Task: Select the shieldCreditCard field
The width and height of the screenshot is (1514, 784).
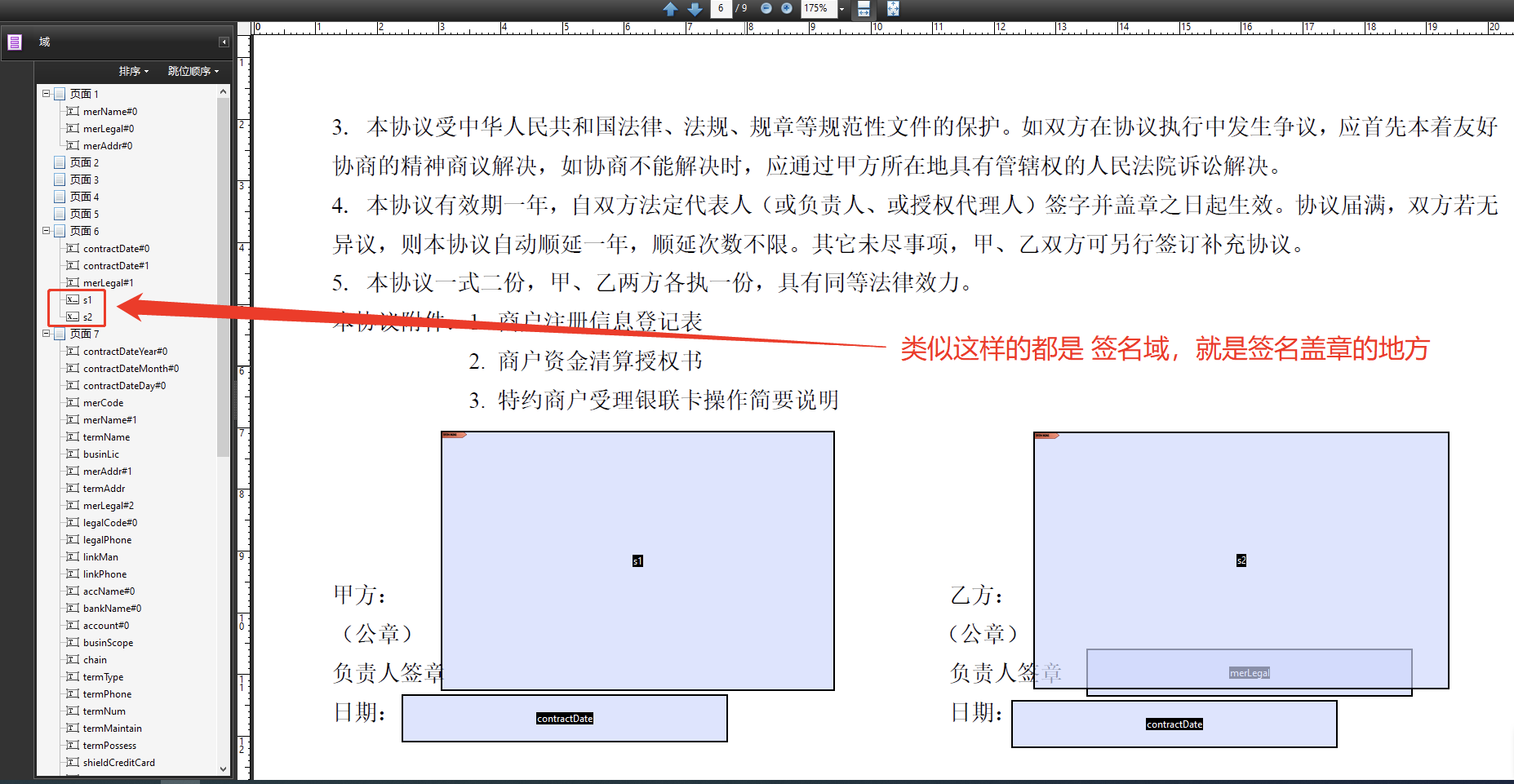Action: pos(118,763)
